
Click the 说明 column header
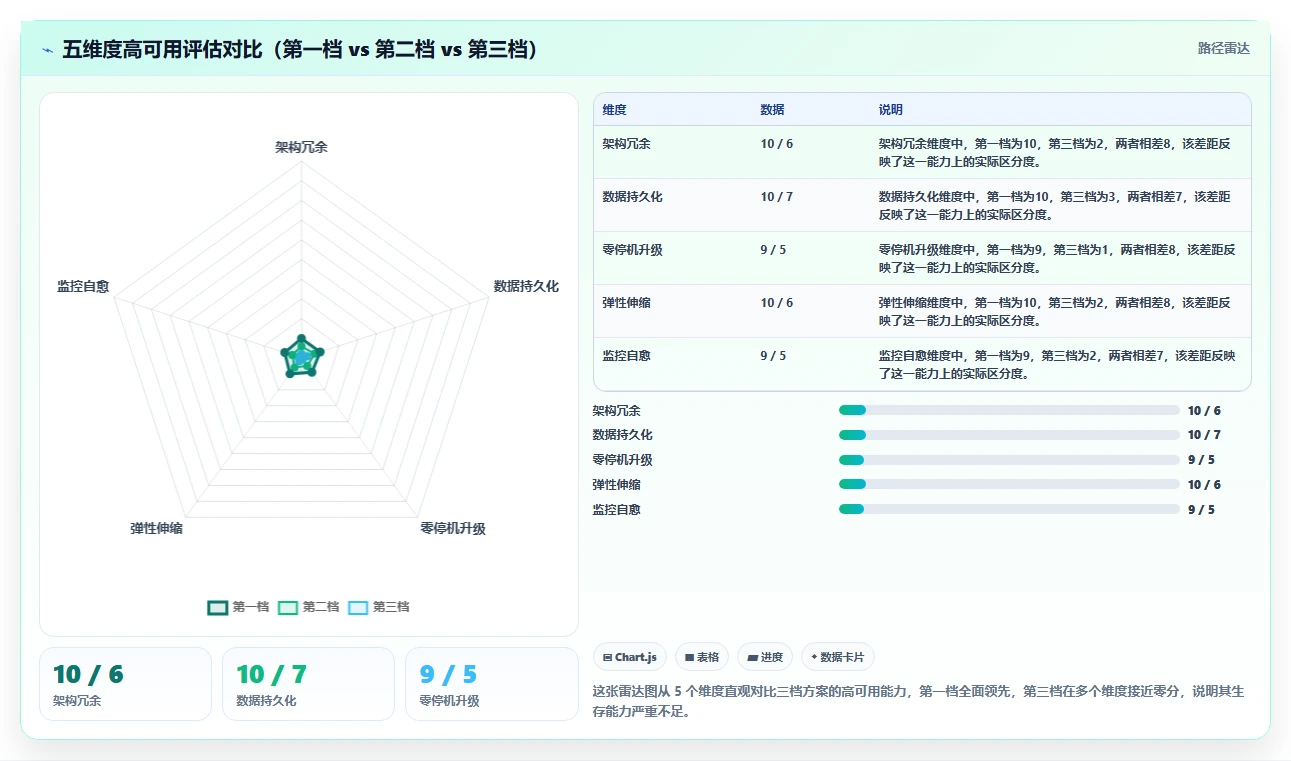click(x=891, y=110)
